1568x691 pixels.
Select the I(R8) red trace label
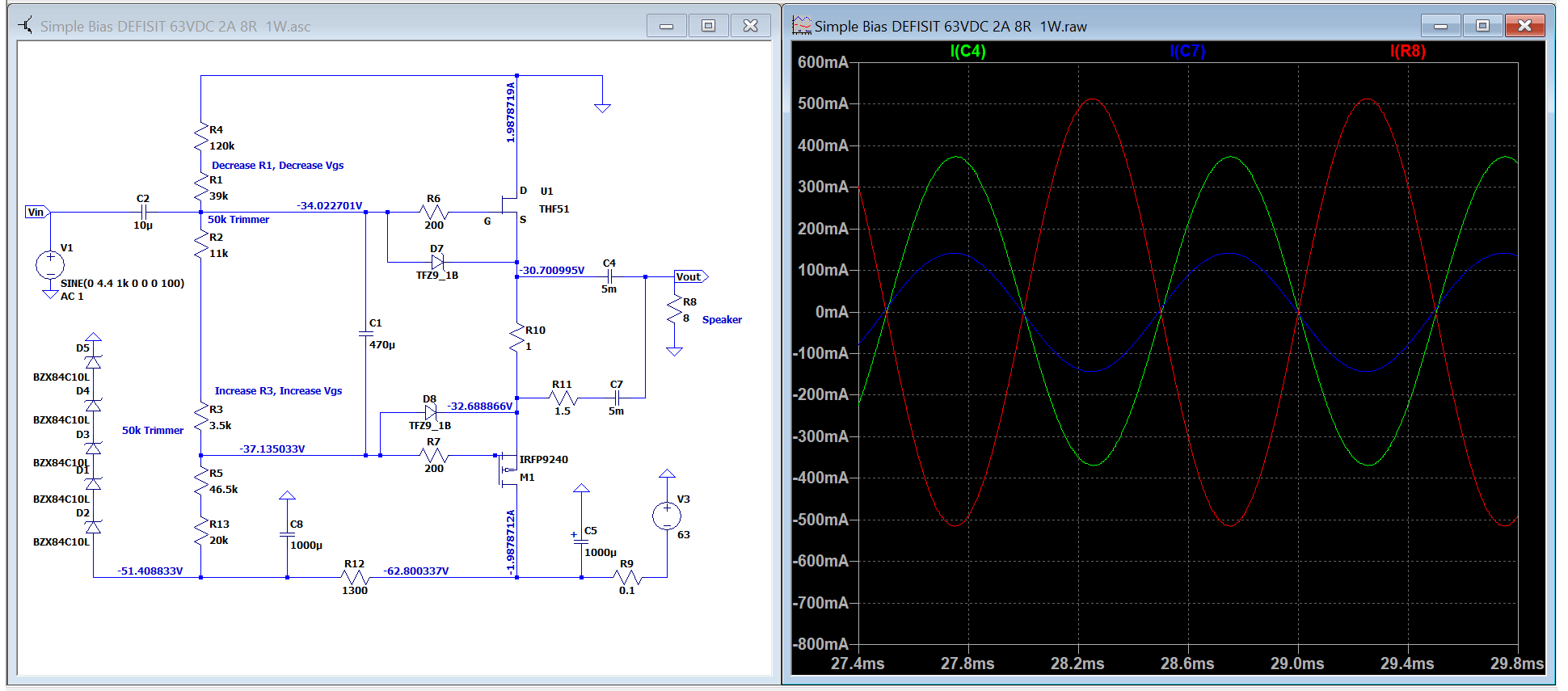click(1407, 51)
